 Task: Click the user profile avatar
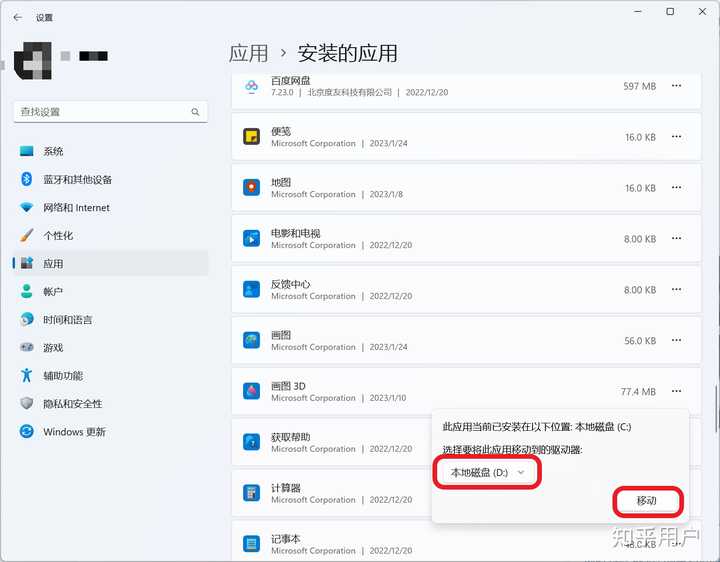pyautogui.click(x=33, y=61)
